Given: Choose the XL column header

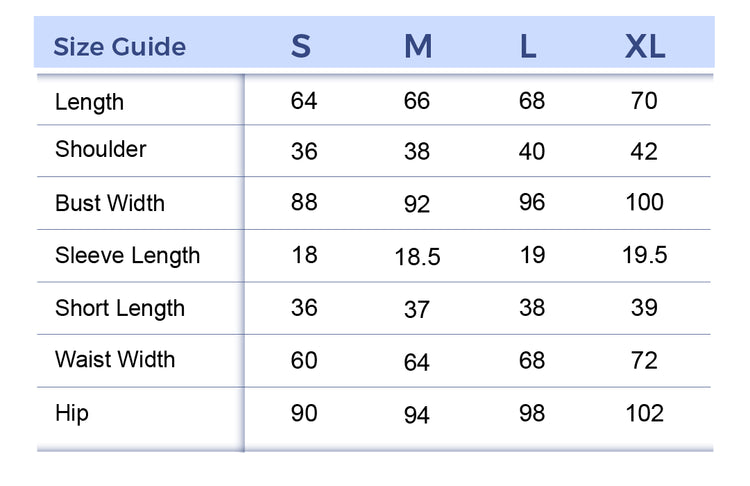Looking at the screenshot, I should (645, 47).
